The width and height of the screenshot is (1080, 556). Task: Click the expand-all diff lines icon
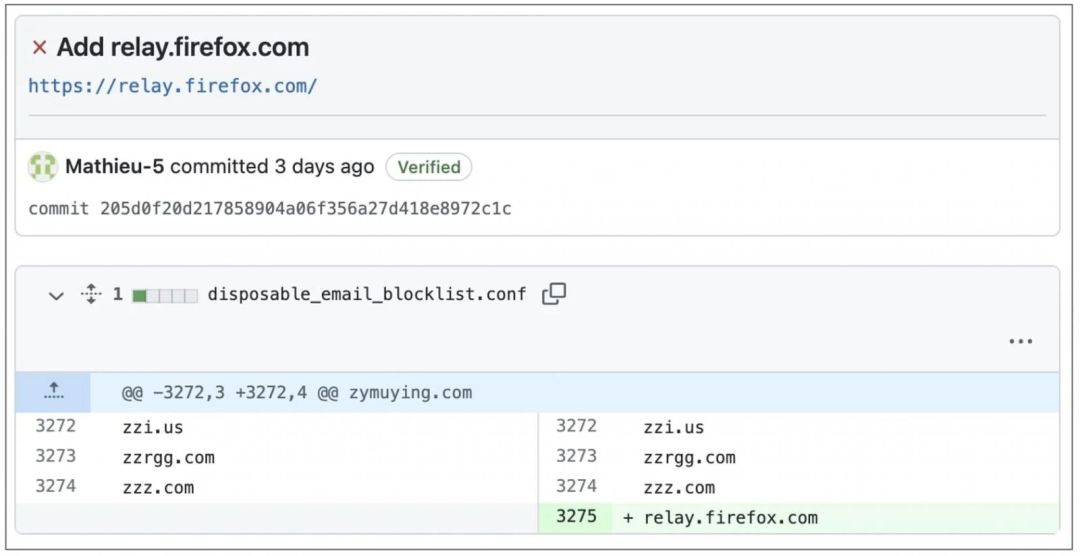(91, 294)
